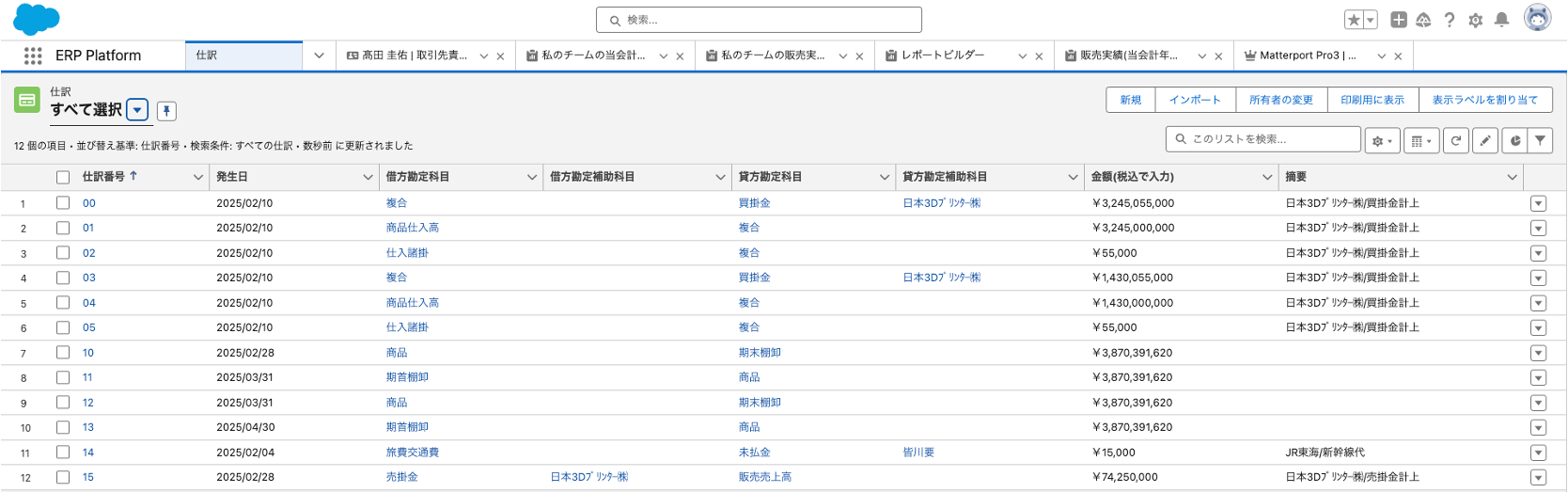Open the 販売実績(当会計年 tab

(x=1121, y=56)
